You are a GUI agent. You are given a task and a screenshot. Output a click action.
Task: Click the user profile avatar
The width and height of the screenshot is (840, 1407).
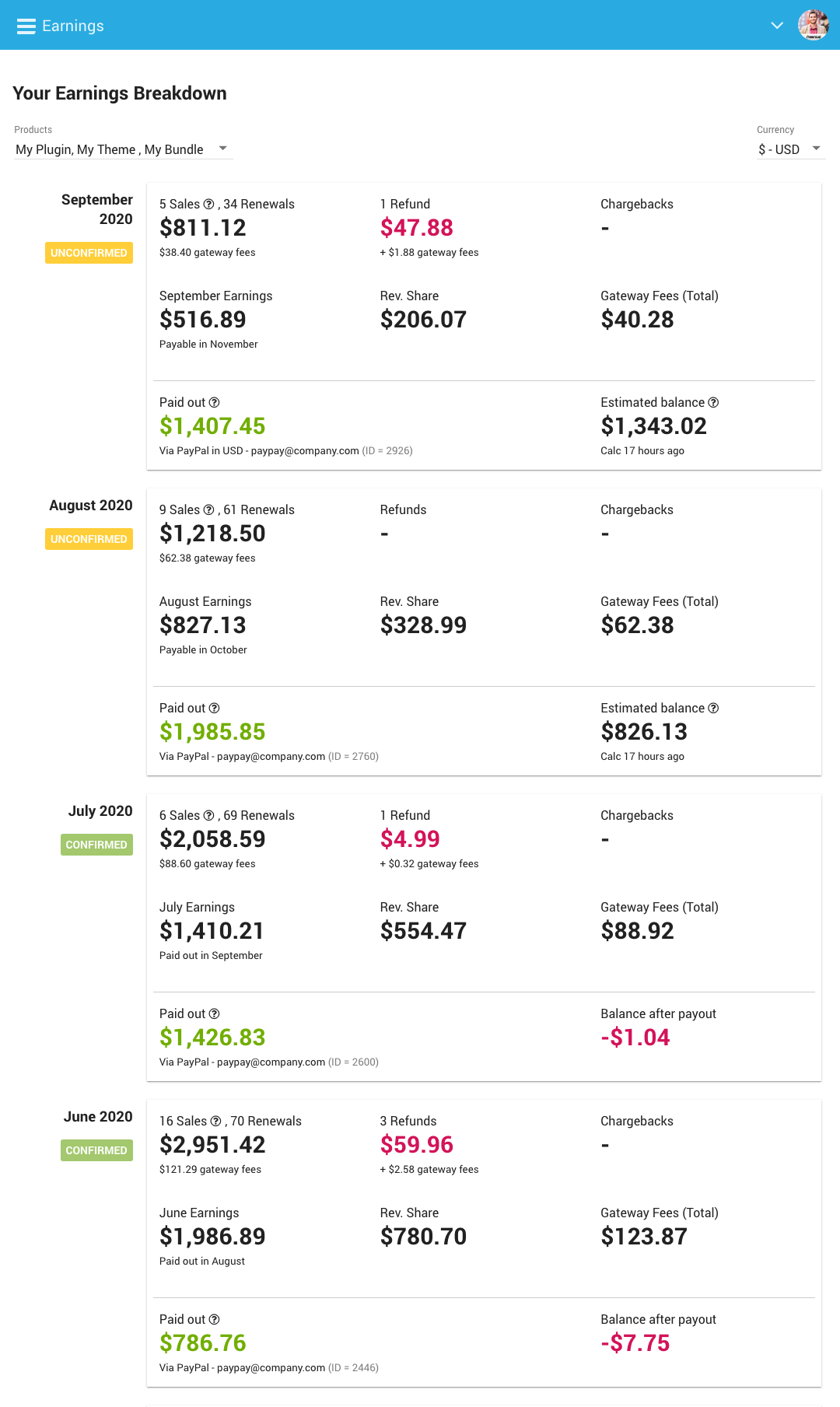point(813,25)
